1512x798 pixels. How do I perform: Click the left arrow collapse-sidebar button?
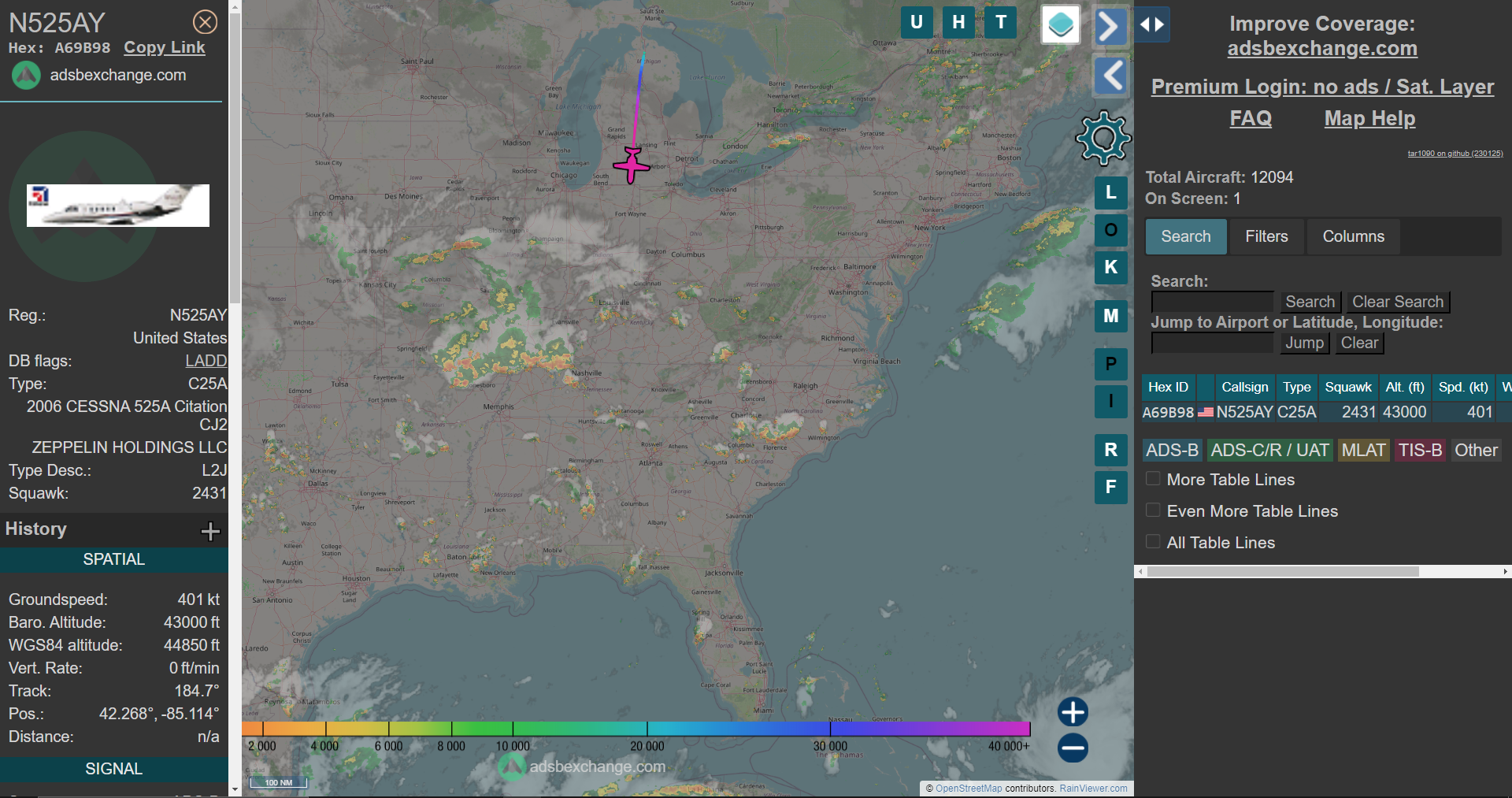(x=1110, y=76)
